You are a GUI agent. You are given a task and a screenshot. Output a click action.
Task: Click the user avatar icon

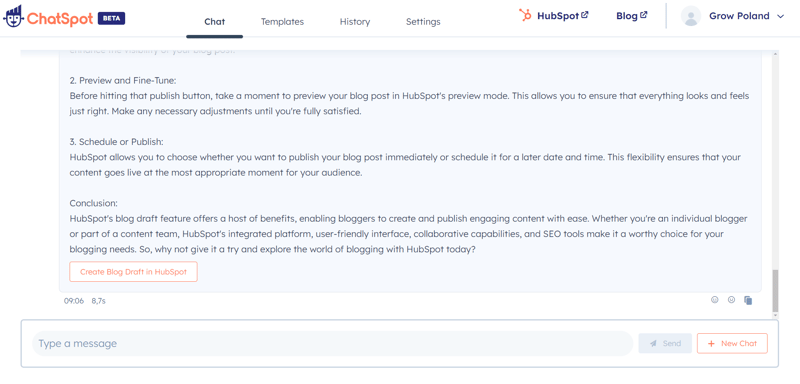[x=691, y=16]
